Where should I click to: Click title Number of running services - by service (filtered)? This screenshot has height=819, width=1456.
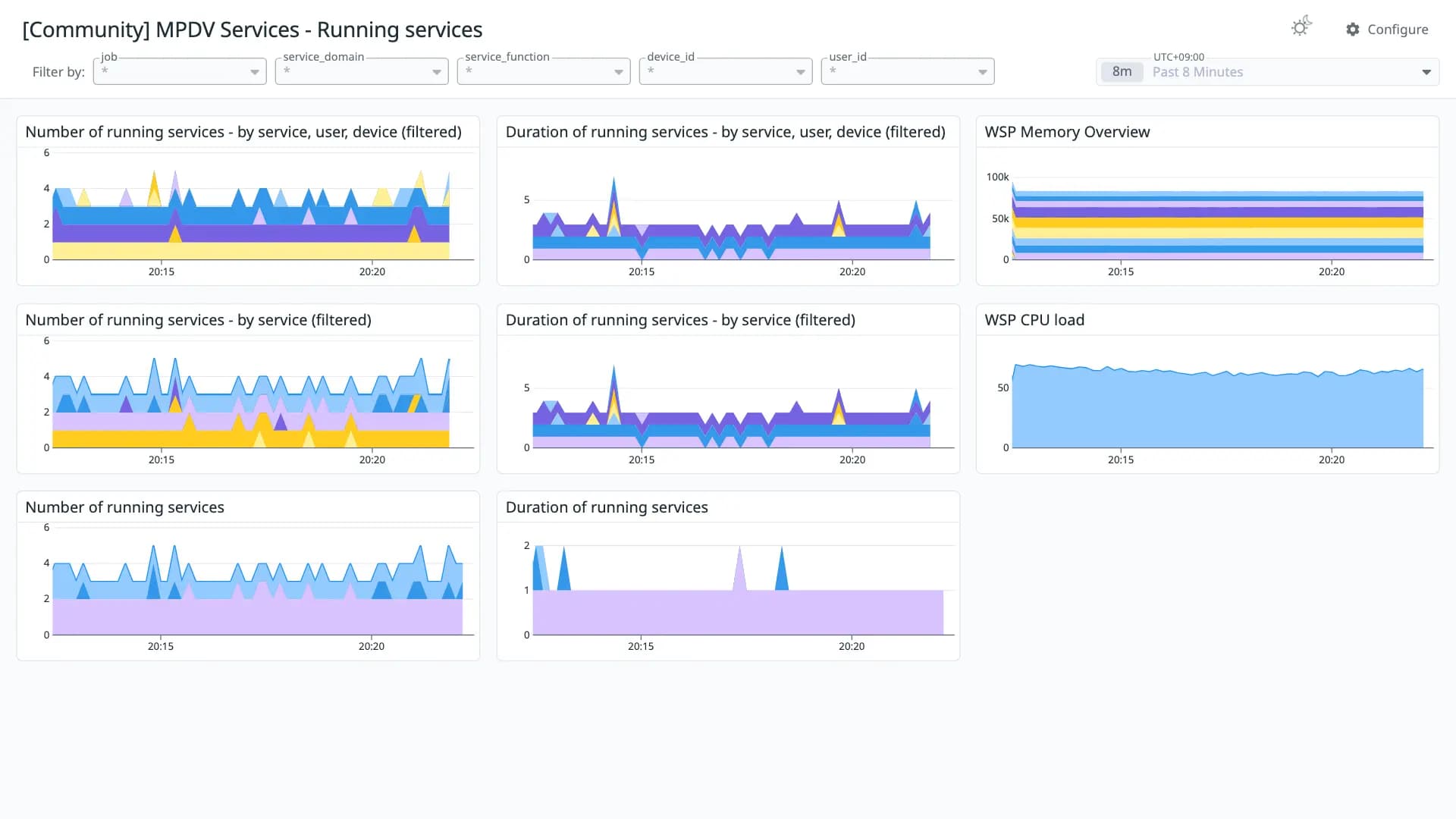coord(199,320)
